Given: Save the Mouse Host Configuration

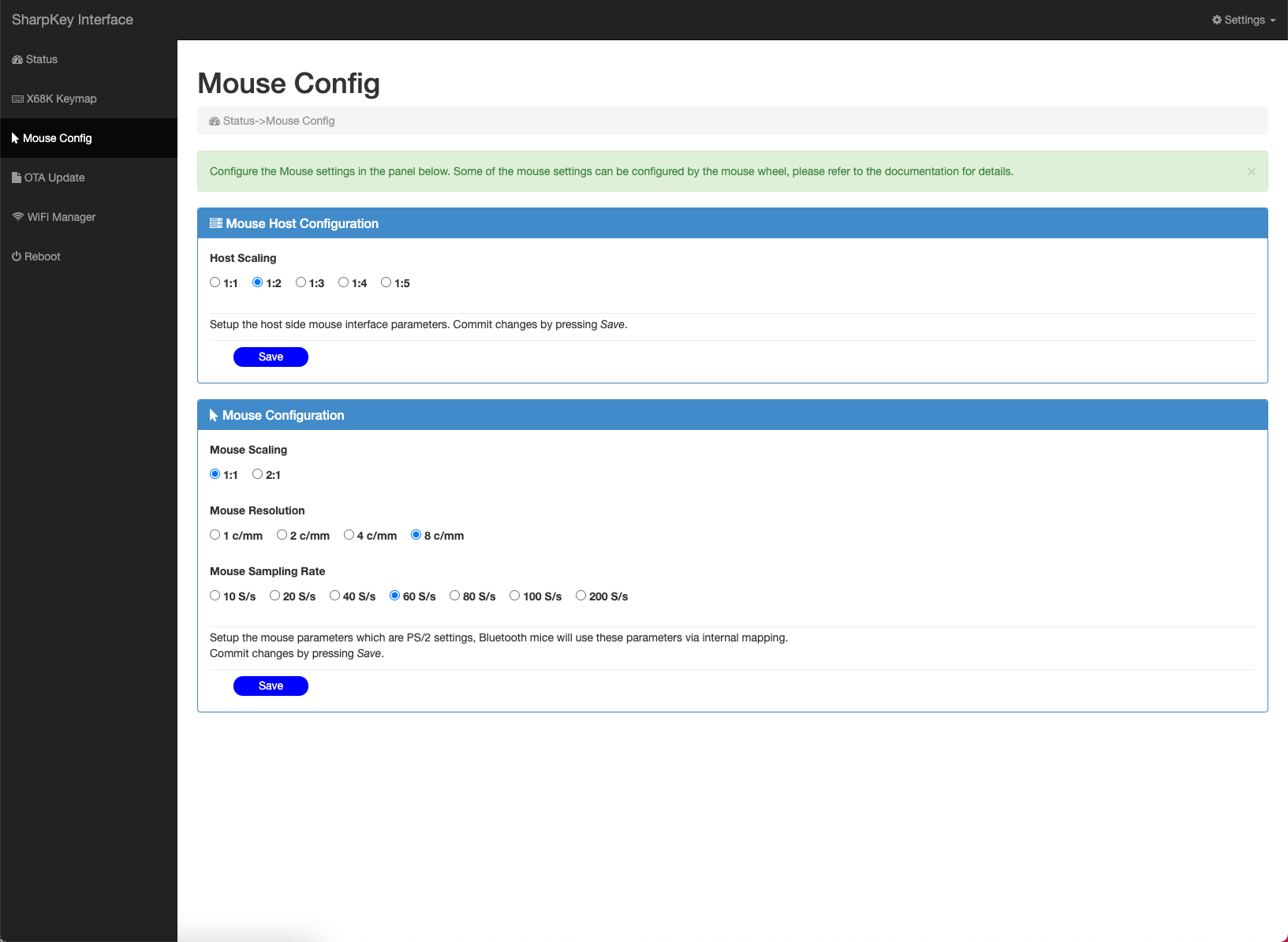Looking at the screenshot, I should click(x=271, y=357).
